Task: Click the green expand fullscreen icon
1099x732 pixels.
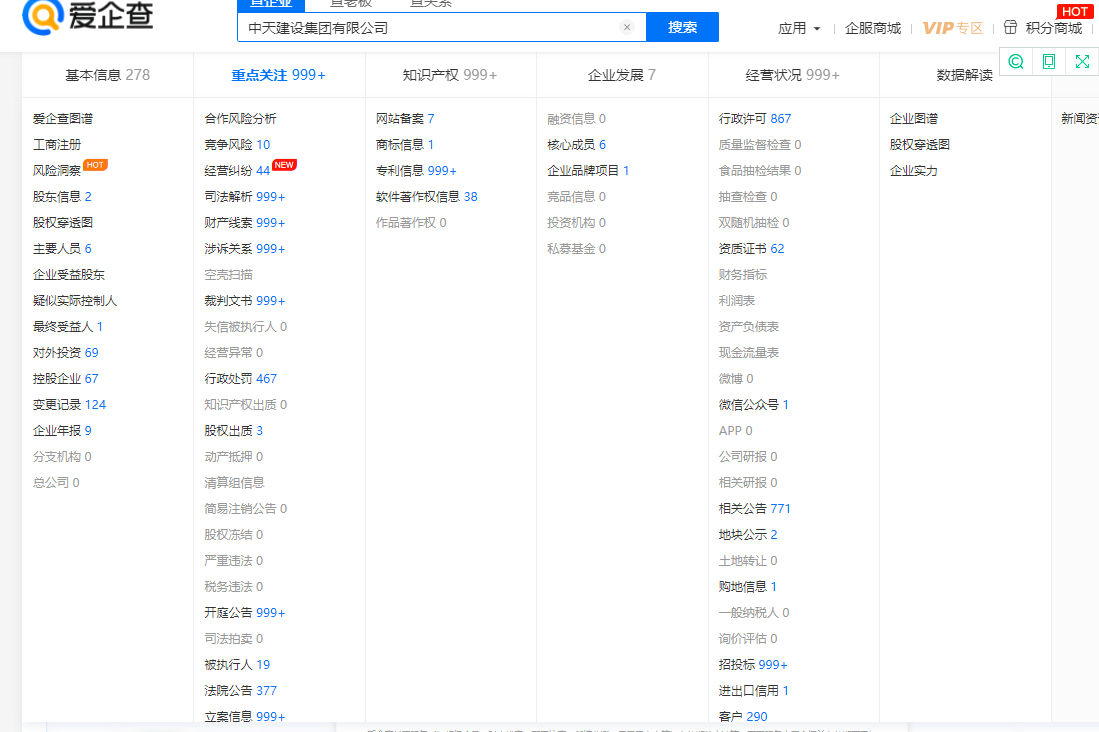Action: [1082, 62]
